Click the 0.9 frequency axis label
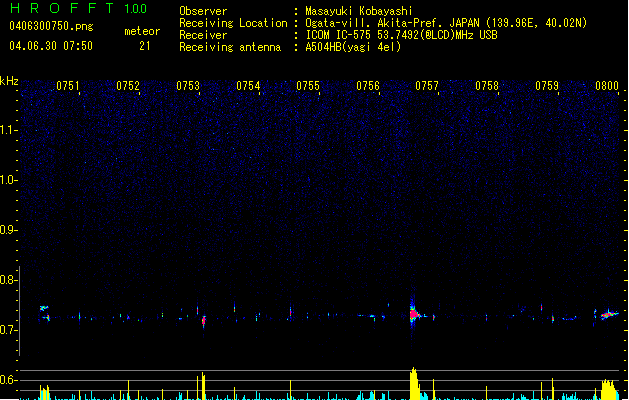 click(7, 230)
